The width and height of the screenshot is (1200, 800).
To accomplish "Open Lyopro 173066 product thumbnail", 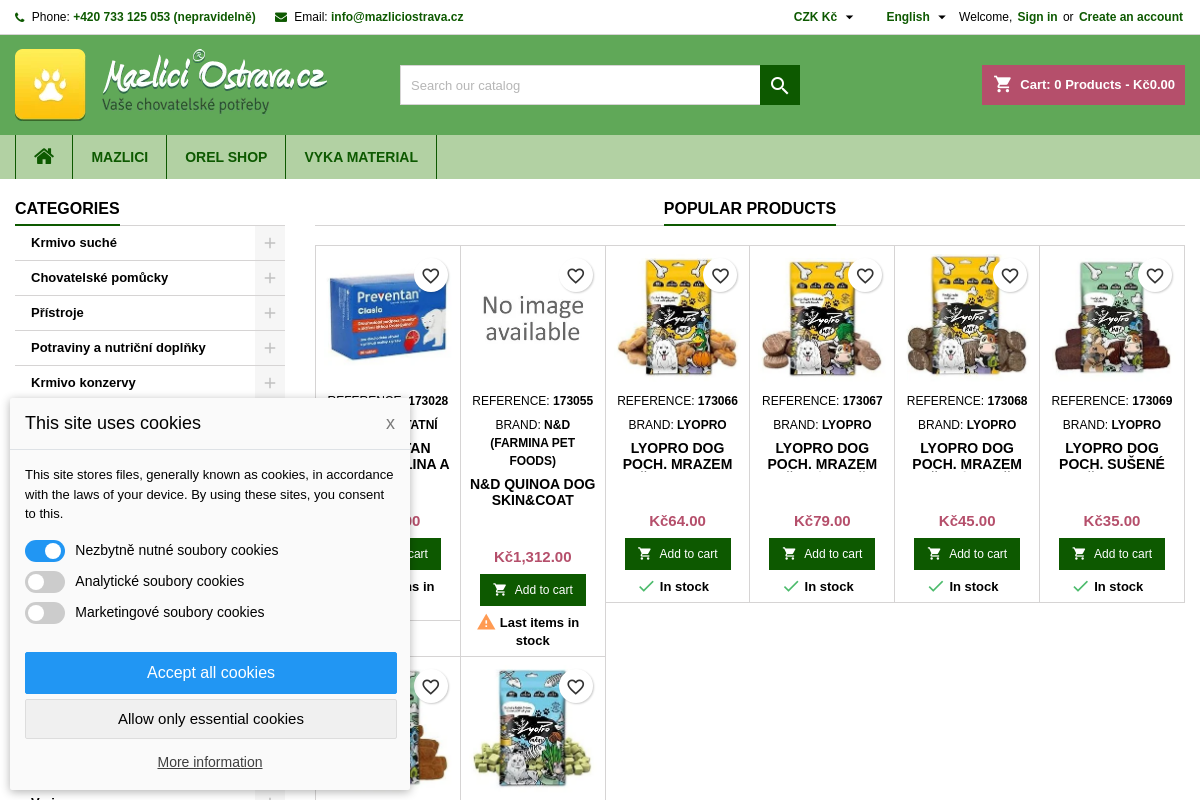I will pos(677,318).
